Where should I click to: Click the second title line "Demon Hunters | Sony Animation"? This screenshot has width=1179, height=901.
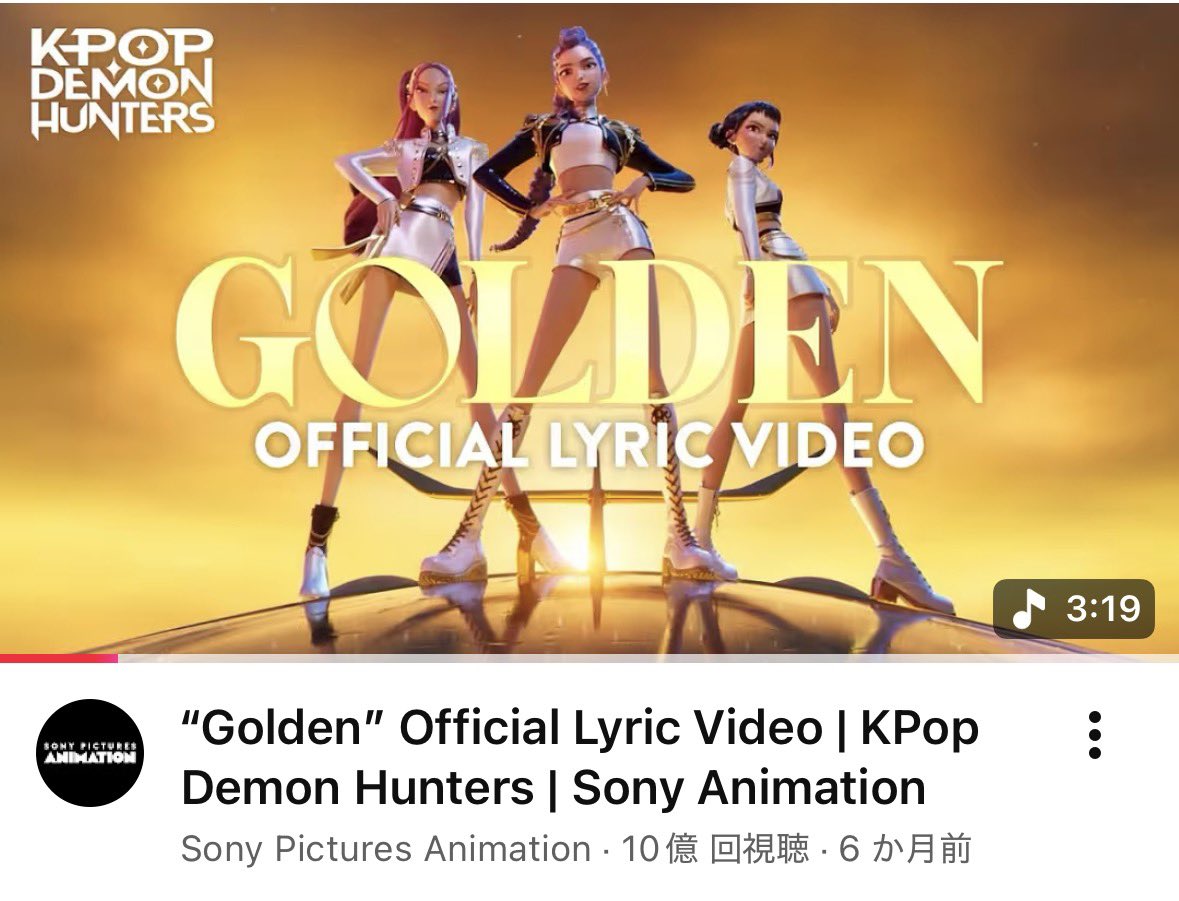coord(553,788)
